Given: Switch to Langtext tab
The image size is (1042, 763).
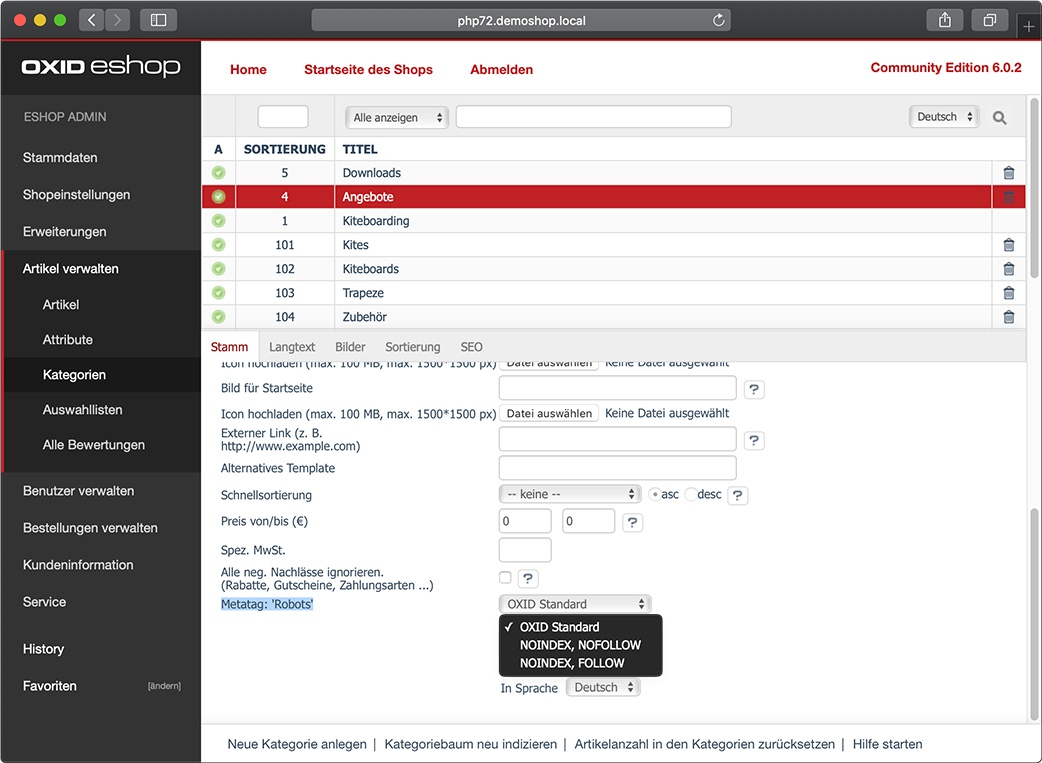Looking at the screenshot, I should 292,347.
